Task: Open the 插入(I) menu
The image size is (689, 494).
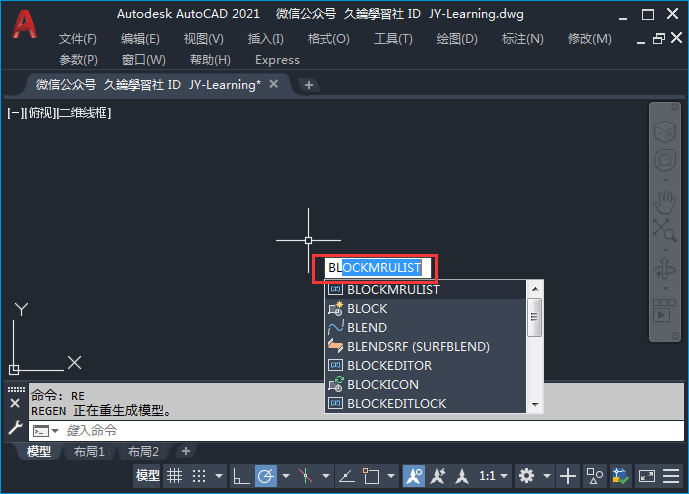Action: [x=265, y=39]
